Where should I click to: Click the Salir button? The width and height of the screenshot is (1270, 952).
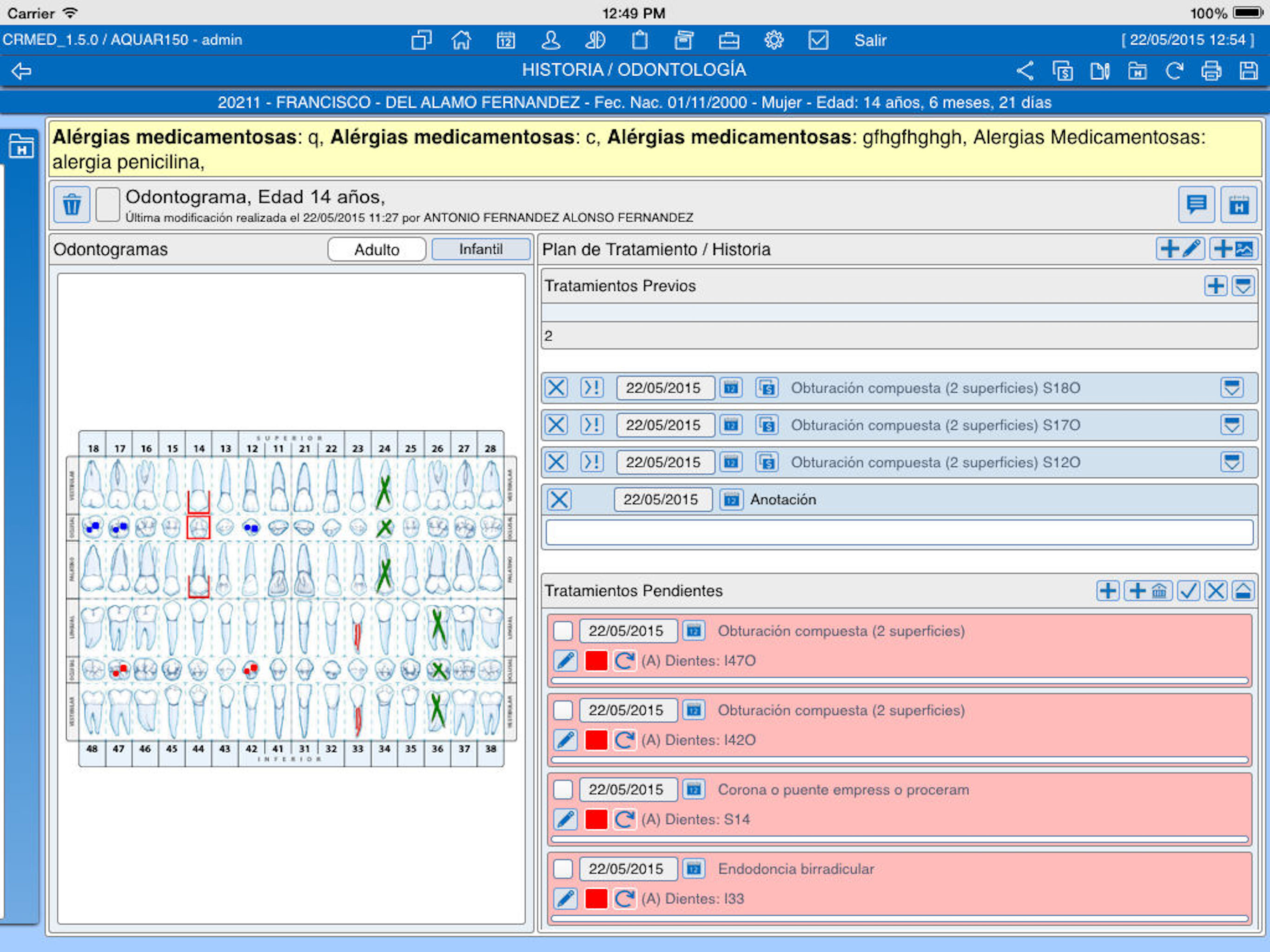(x=870, y=40)
